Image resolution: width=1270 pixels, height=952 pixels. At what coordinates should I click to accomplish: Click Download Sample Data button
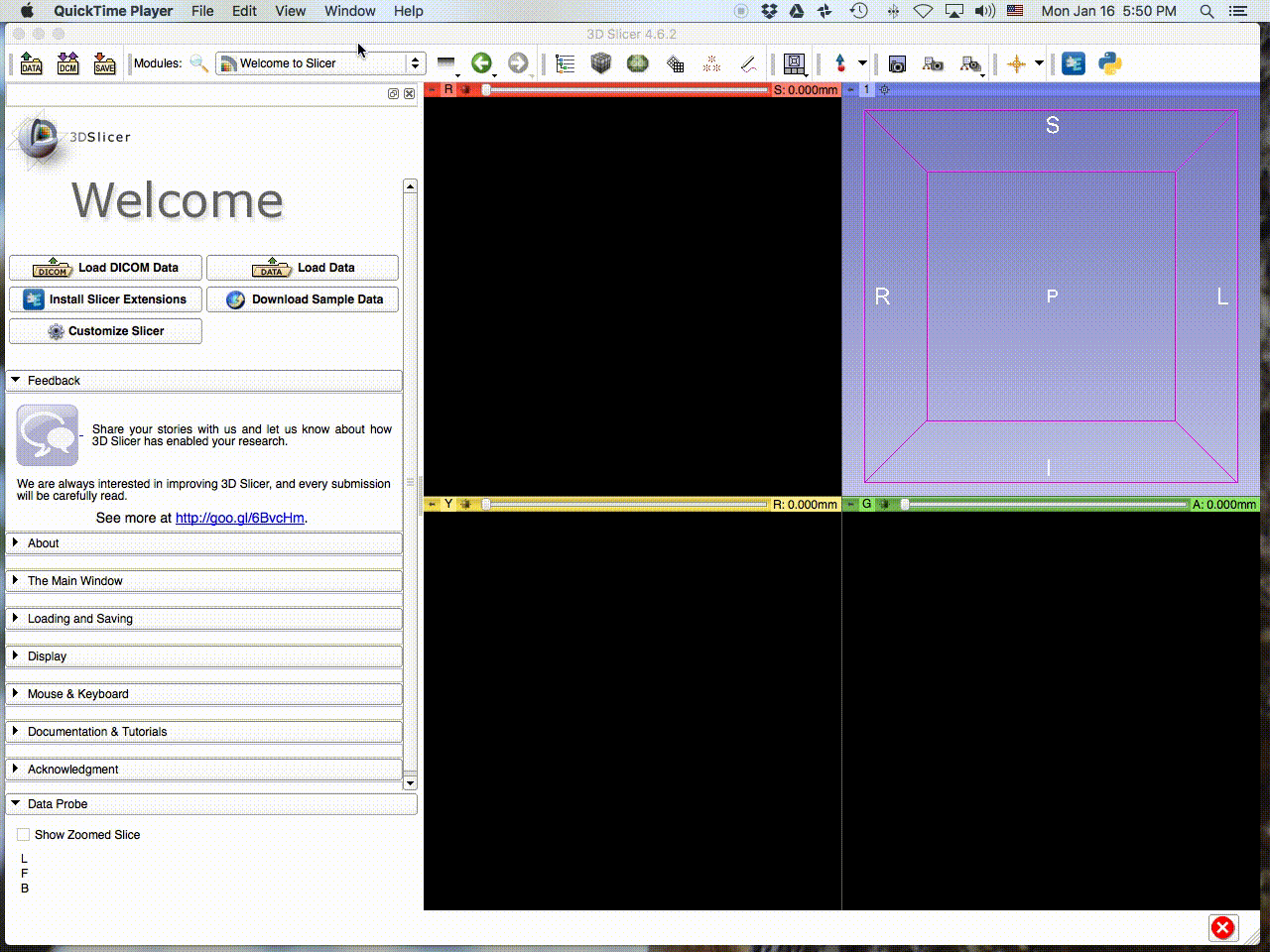click(x=303, y=299)
